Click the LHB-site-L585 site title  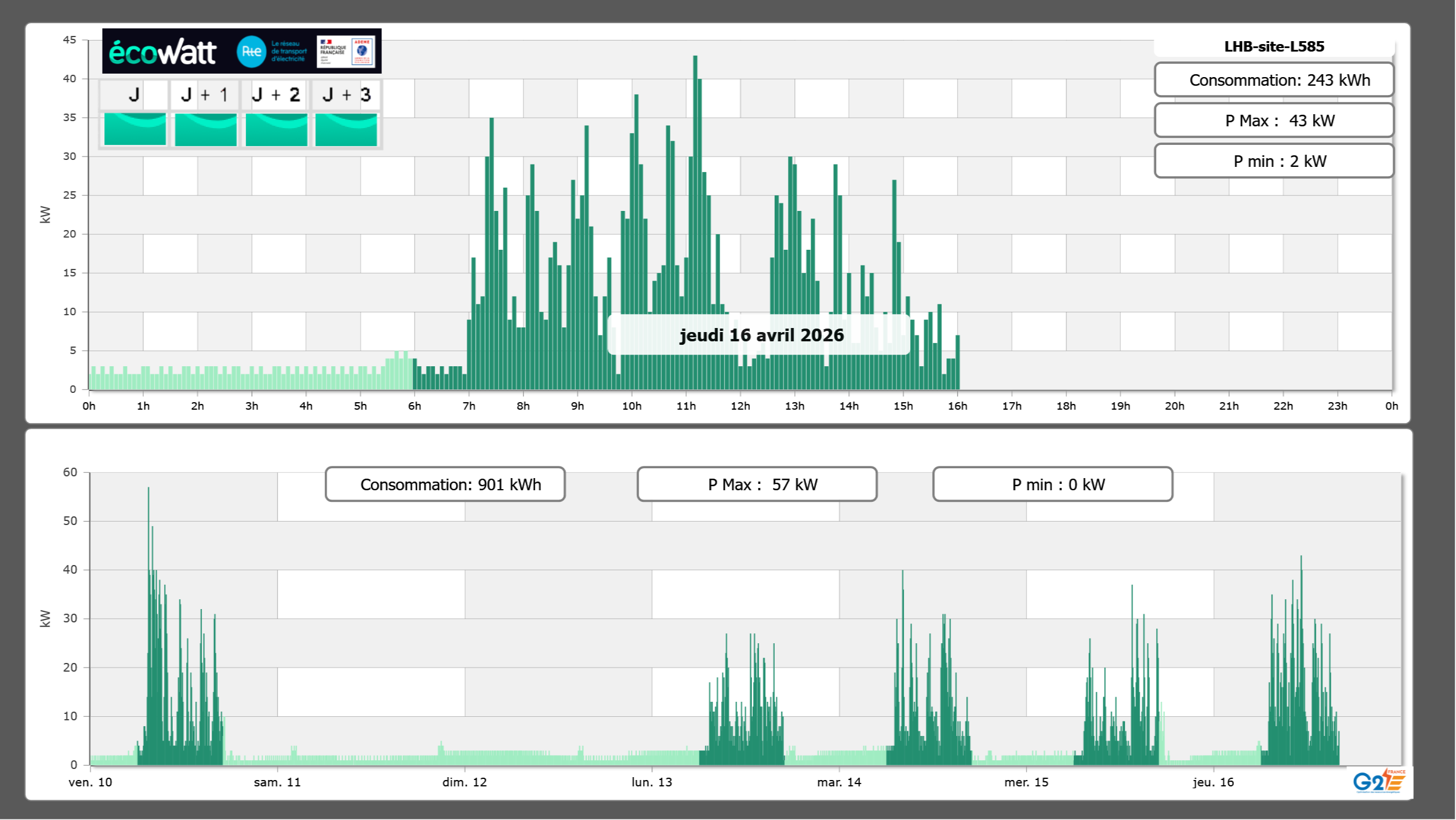[1274, 46]
